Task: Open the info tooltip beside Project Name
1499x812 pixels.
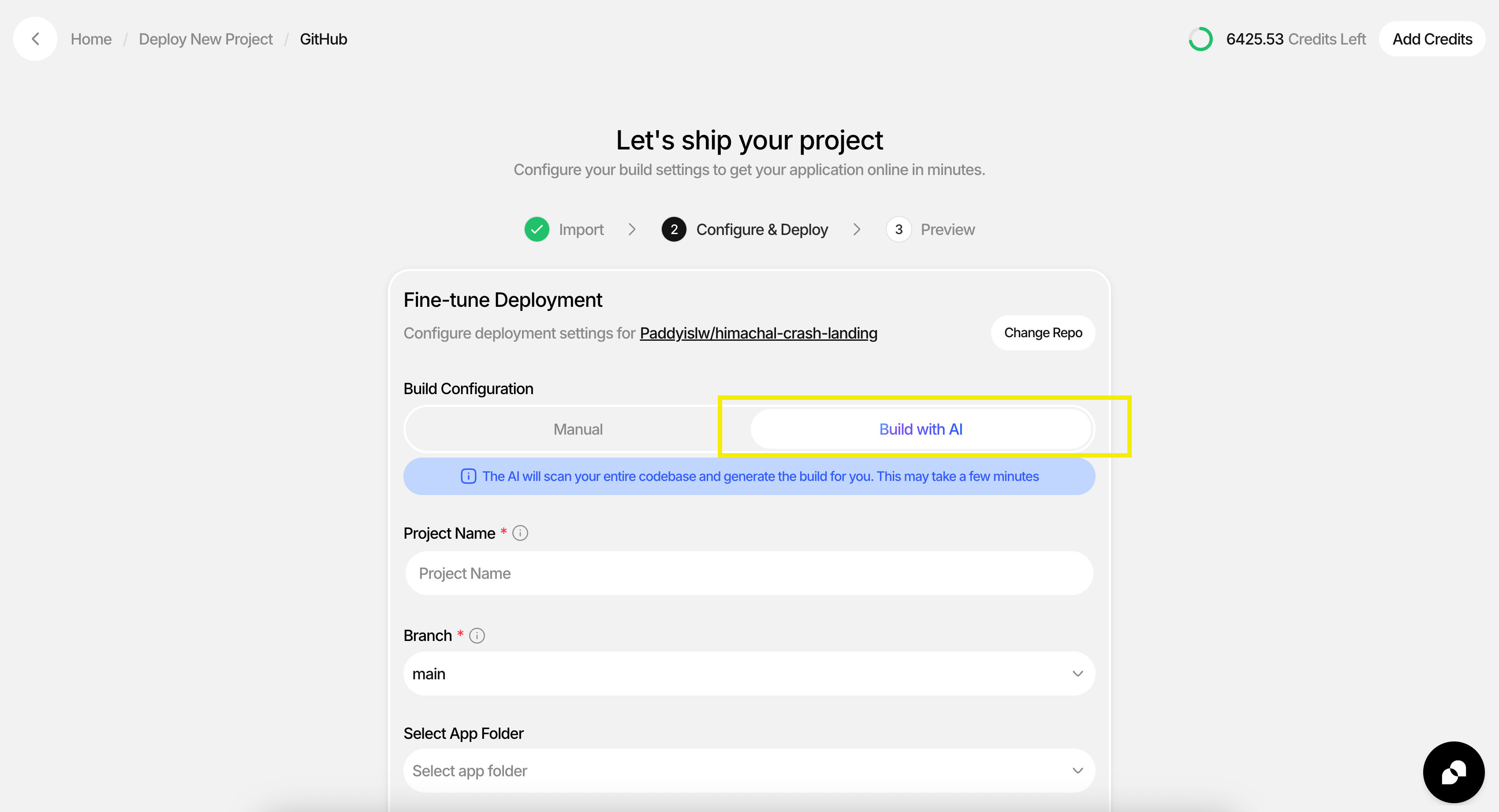Action: pos(520,532)
